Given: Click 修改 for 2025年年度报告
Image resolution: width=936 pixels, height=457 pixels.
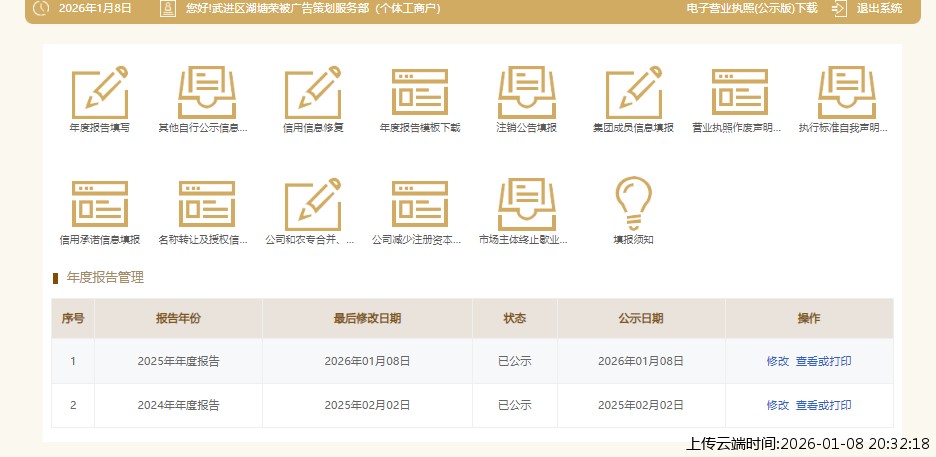Looking at the screenshot, I should click(777, 361).
